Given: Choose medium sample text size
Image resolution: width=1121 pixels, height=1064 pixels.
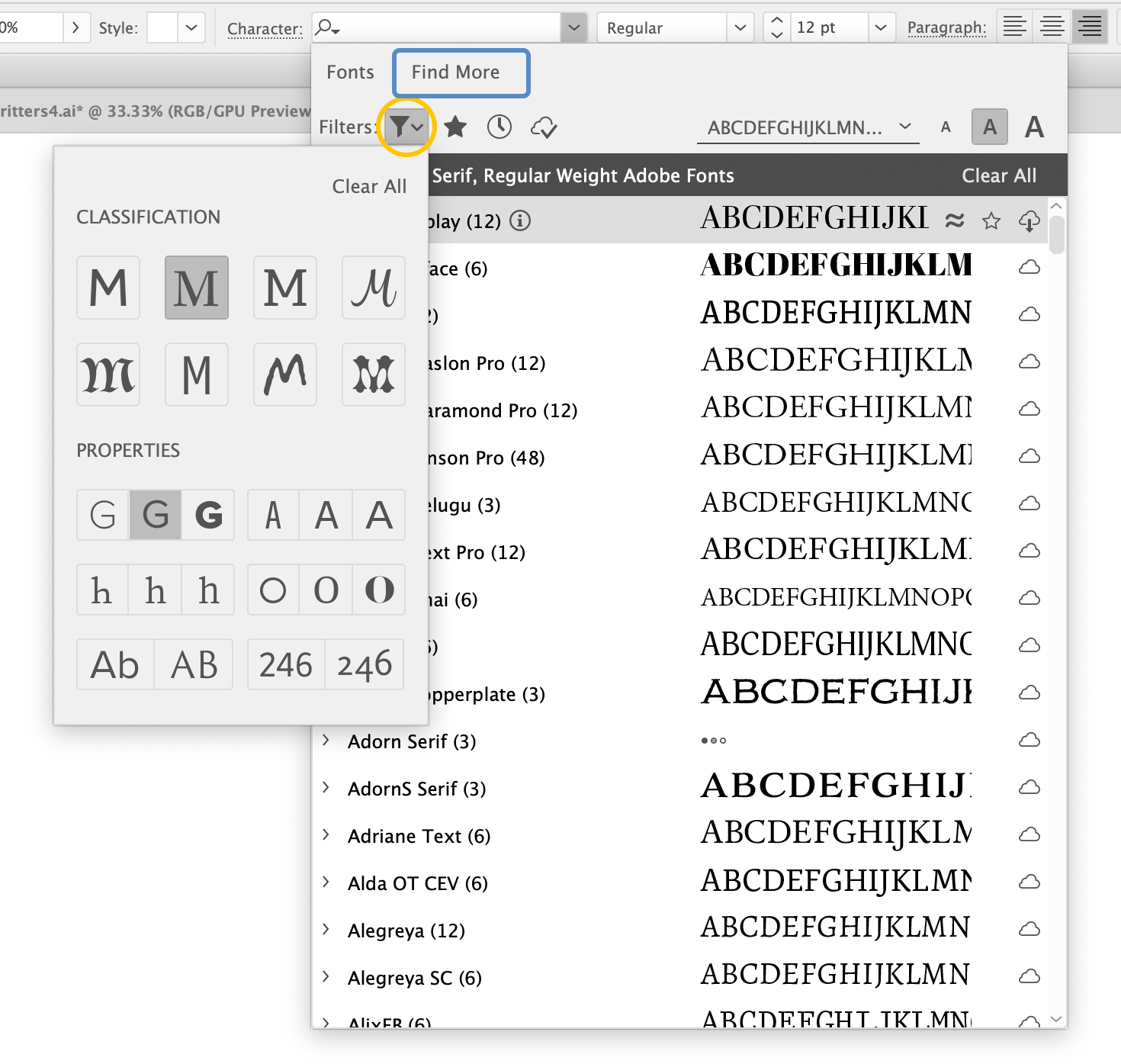Looking at the screenshot, I should [x=990, y=127].
